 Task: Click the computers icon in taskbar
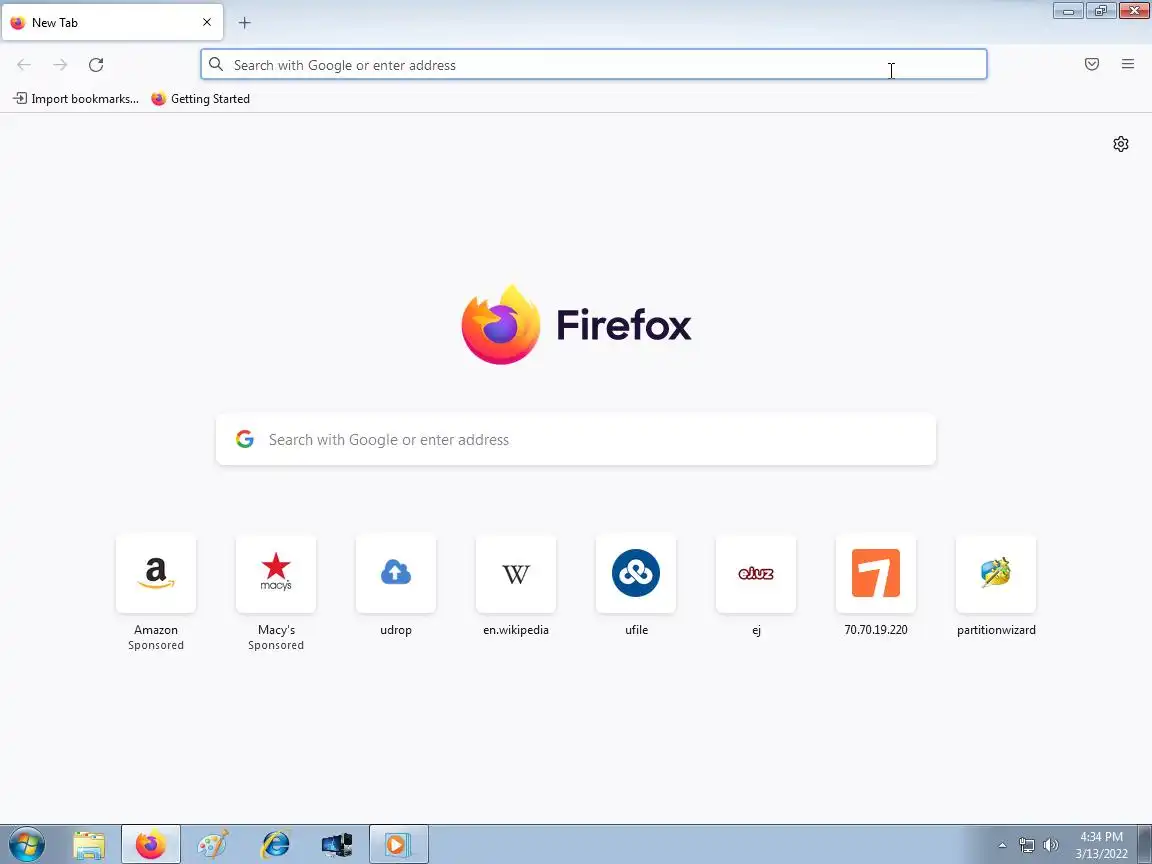337,845
